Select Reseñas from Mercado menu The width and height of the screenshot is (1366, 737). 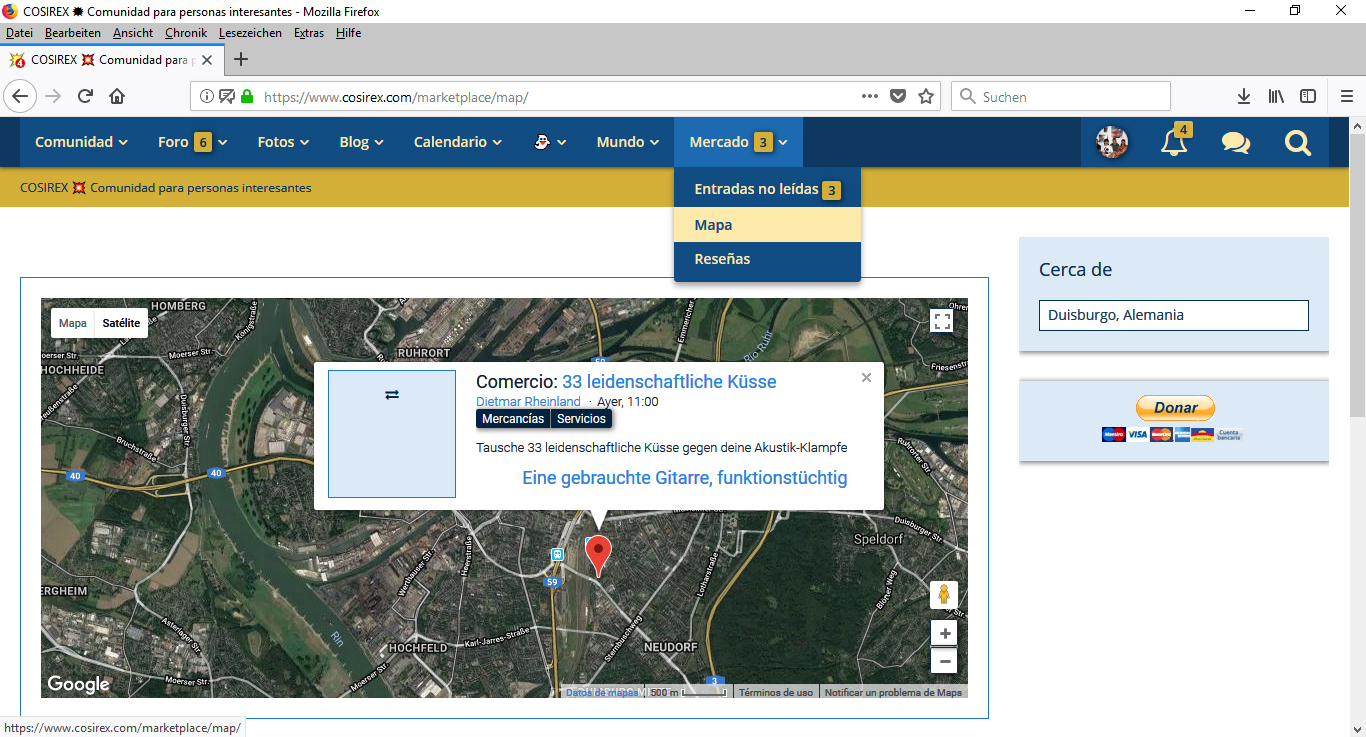[x=722, y=259]
